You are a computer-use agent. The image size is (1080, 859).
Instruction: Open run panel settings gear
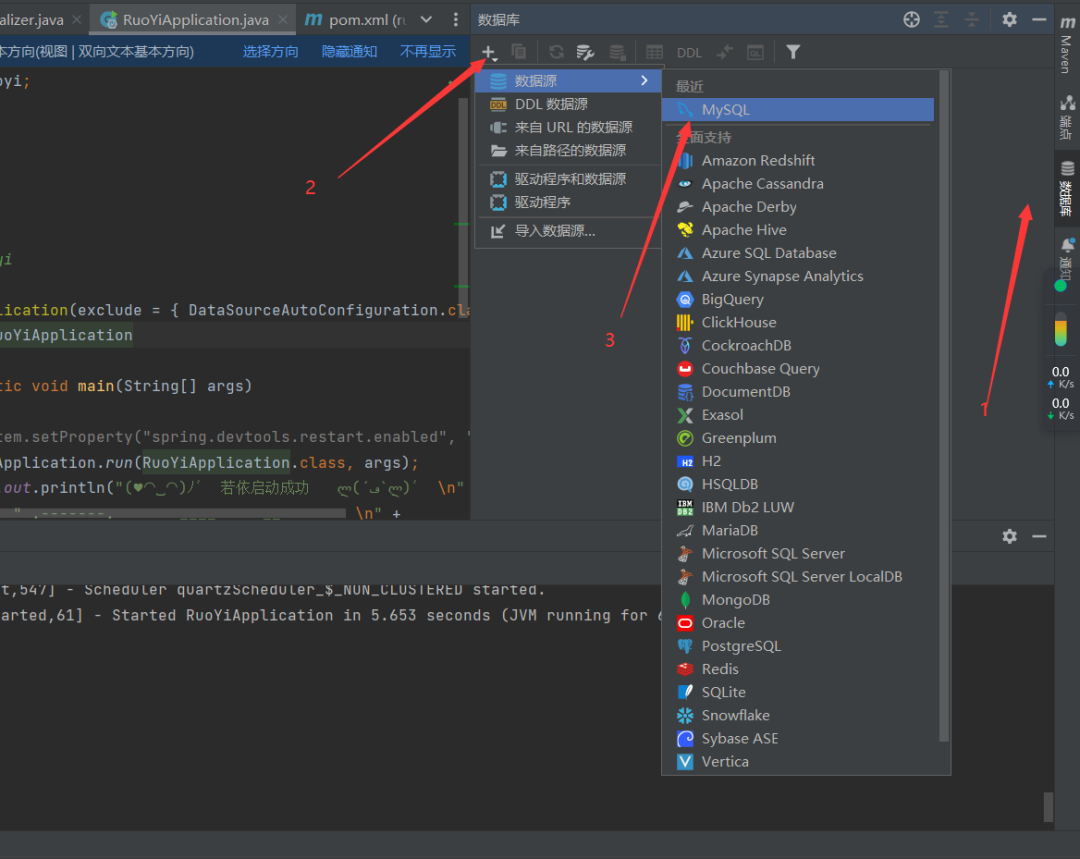click(1009, 537)
